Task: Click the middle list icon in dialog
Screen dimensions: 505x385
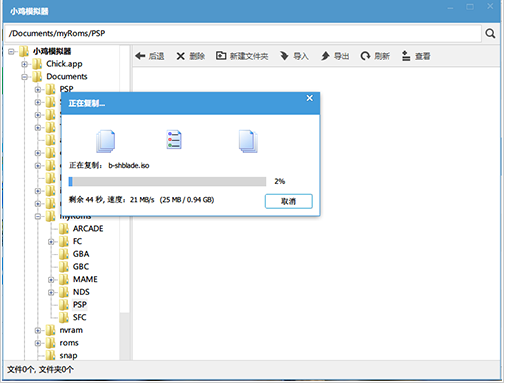Action: click(x=174, y=139)
